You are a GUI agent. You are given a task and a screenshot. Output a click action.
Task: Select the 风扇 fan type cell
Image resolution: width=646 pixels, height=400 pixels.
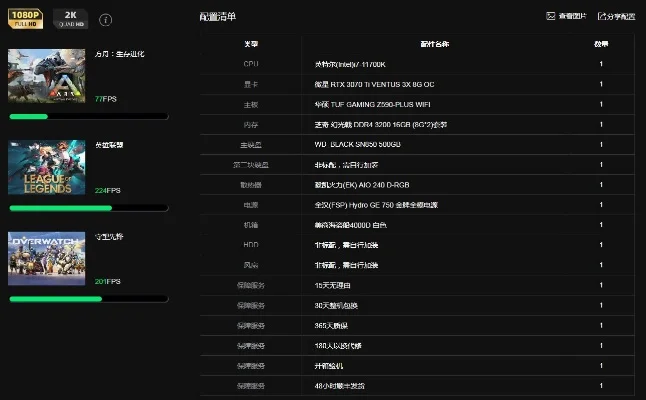[x=251, y=265]
